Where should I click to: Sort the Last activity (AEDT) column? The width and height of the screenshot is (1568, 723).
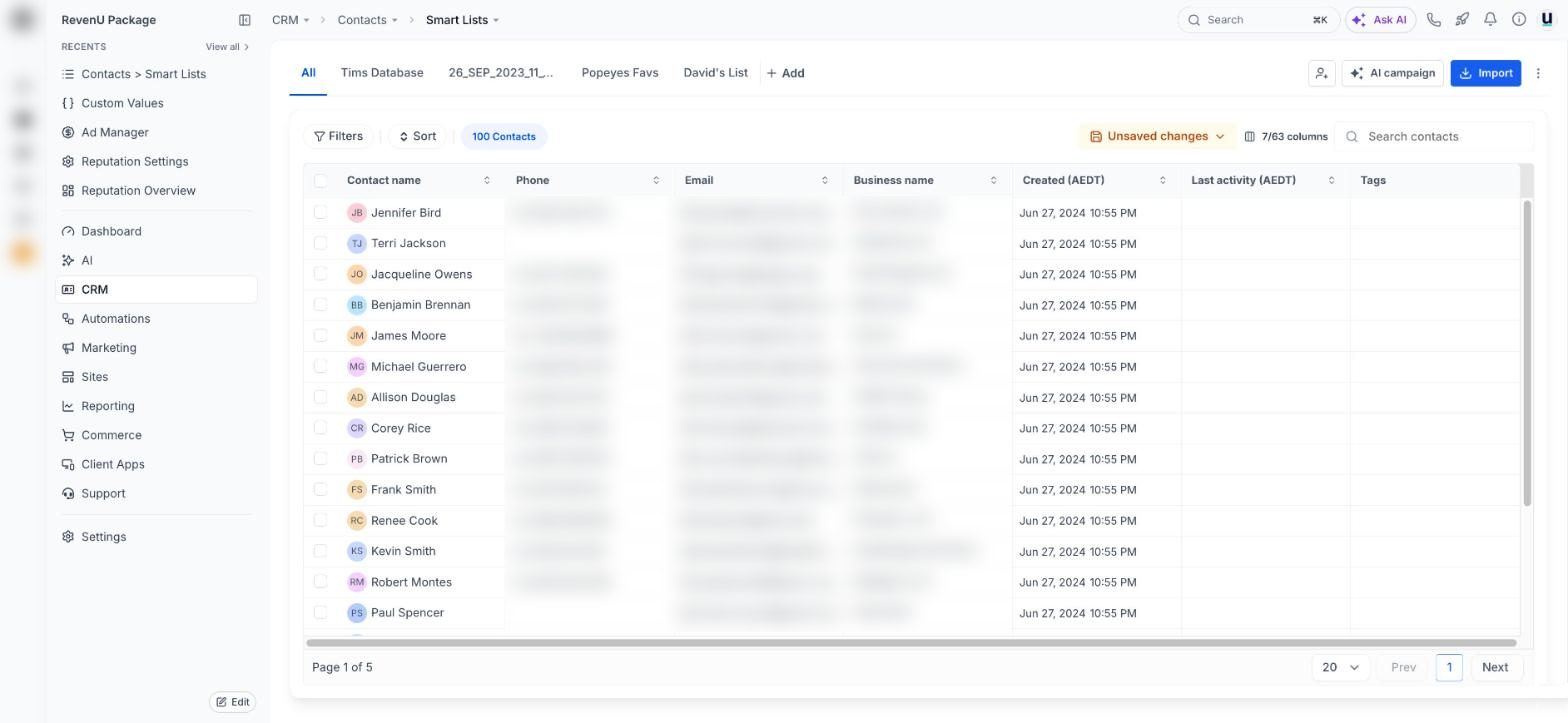tap(1331, 180)
